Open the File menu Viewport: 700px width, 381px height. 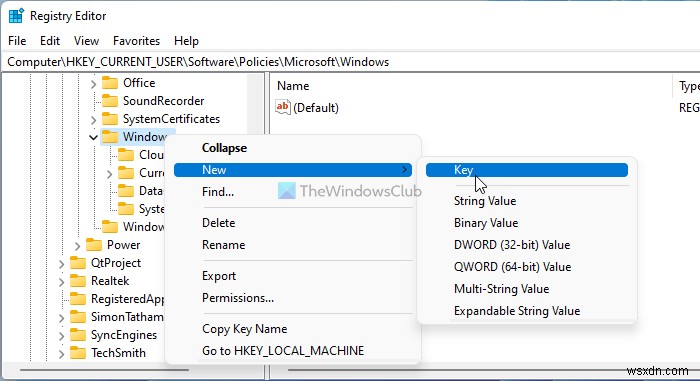pyautogui.click(x=17, y=41)
